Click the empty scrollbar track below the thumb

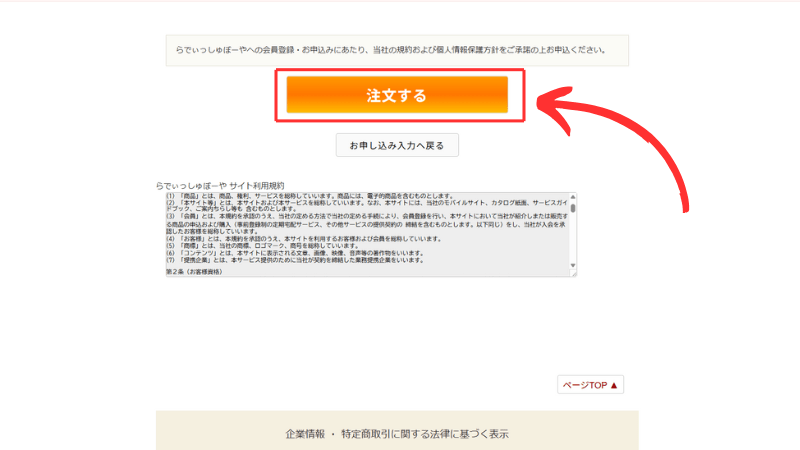(x=574, y=245)
